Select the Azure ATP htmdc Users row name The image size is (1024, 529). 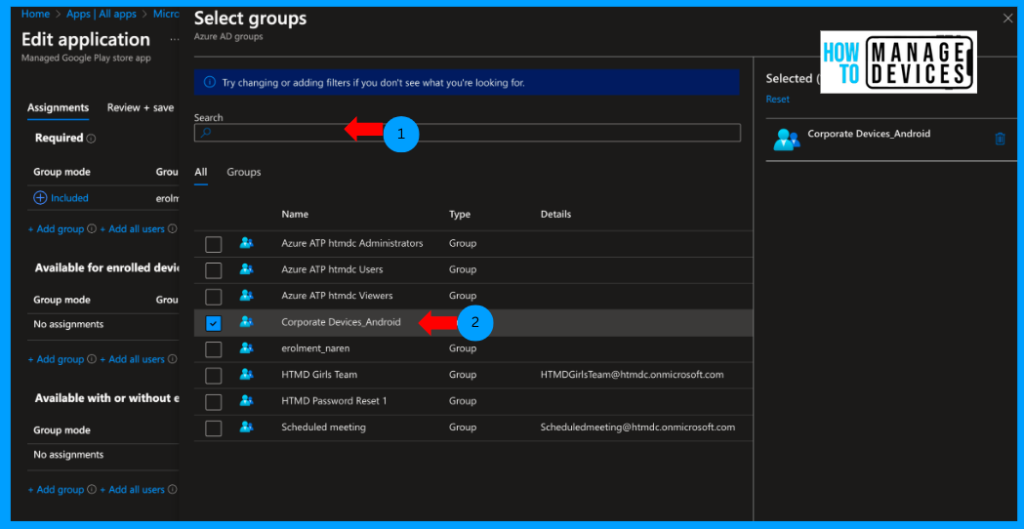[x=332, y=269]
